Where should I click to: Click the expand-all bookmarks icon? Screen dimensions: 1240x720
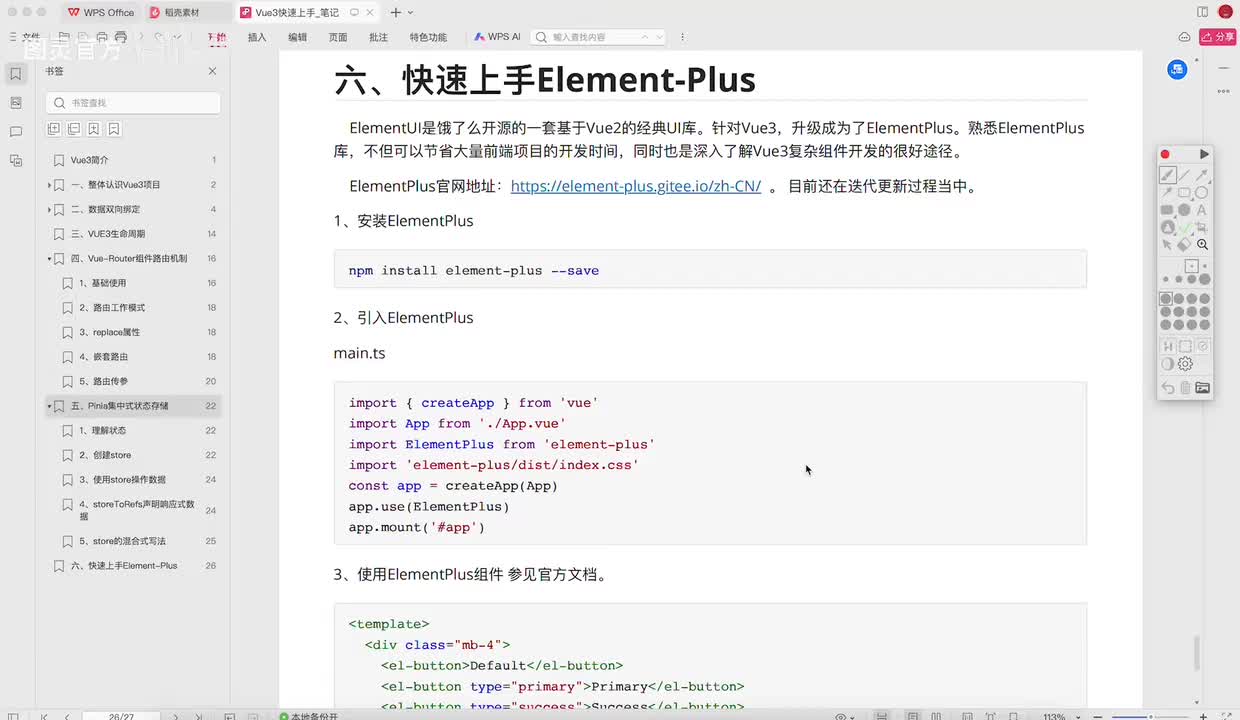[x=54, y=129]
